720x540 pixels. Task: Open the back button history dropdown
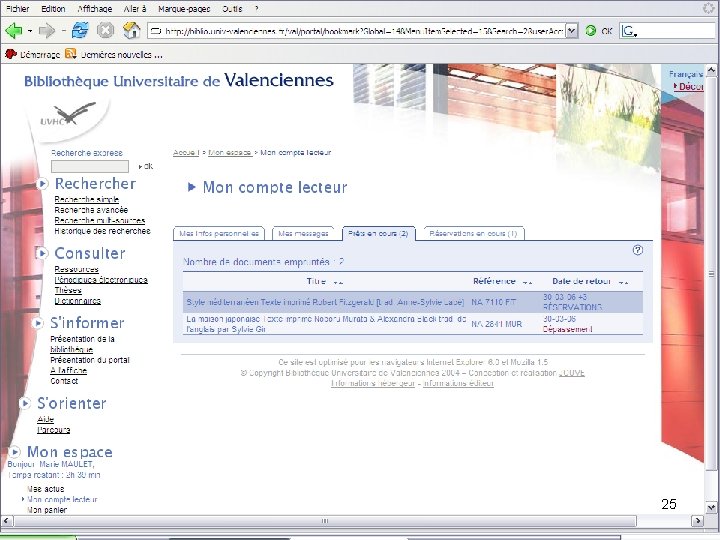click(x=30, y=31)
